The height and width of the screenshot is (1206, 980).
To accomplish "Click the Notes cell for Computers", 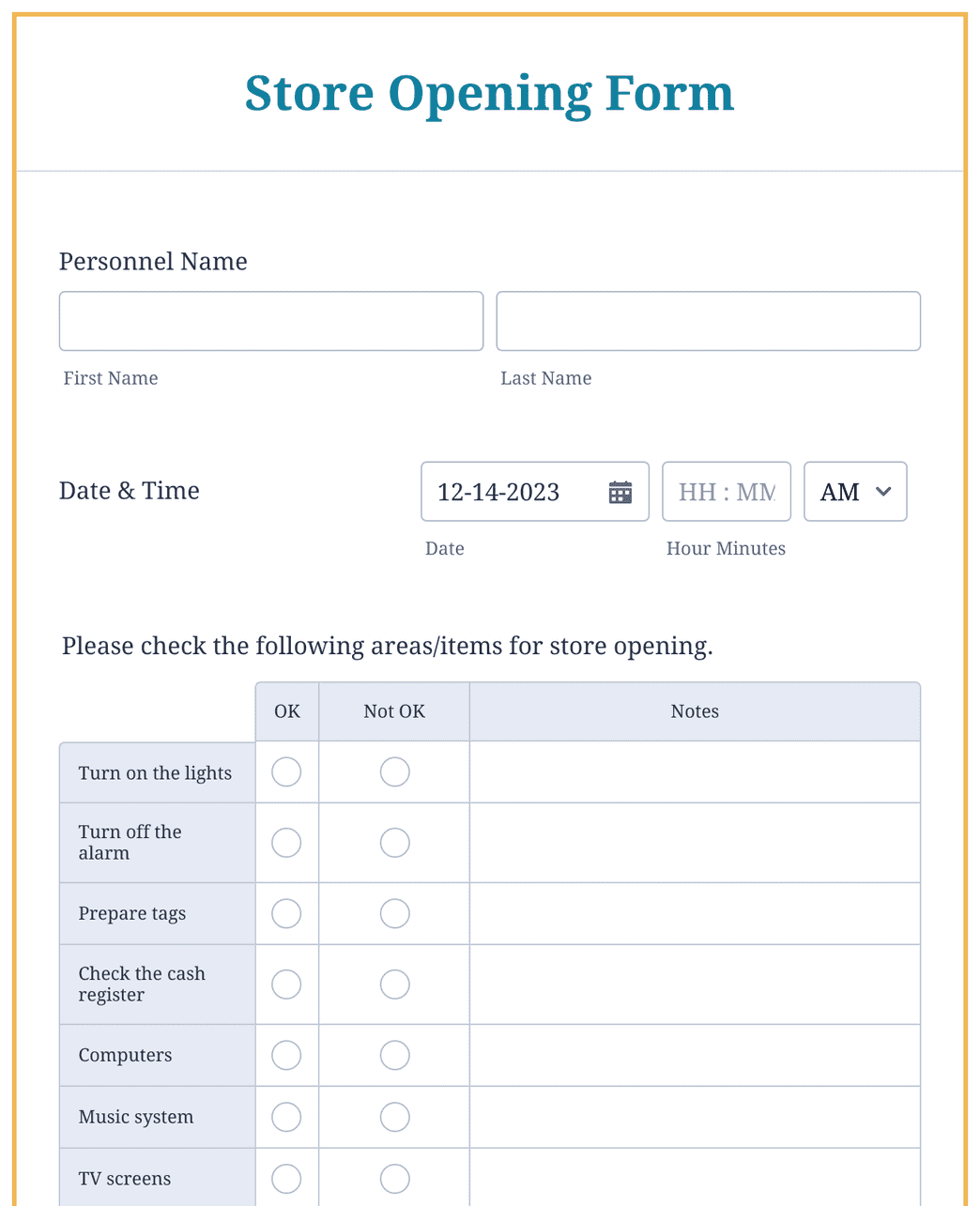I will point(695,1055).
